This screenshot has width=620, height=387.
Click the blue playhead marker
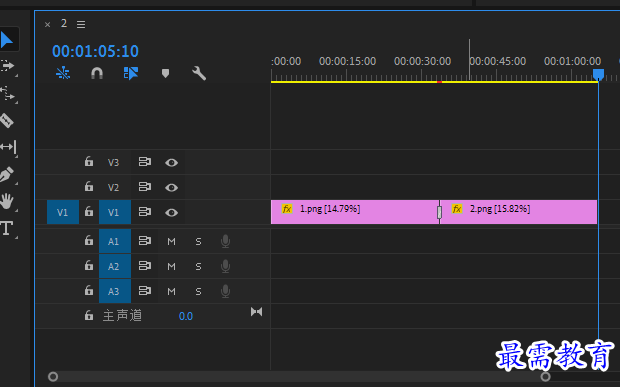pyautogui.click(x=598, y=74)
